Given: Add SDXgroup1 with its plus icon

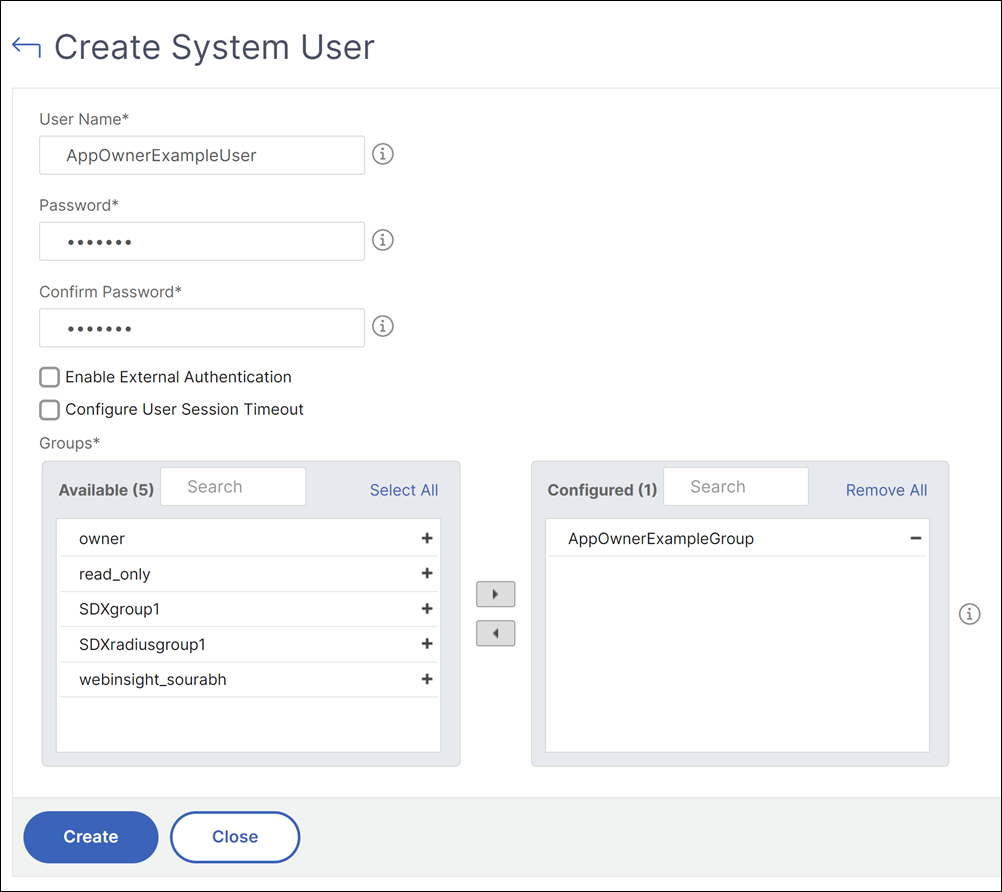Looking at the screenshot, I should point(427,608).
